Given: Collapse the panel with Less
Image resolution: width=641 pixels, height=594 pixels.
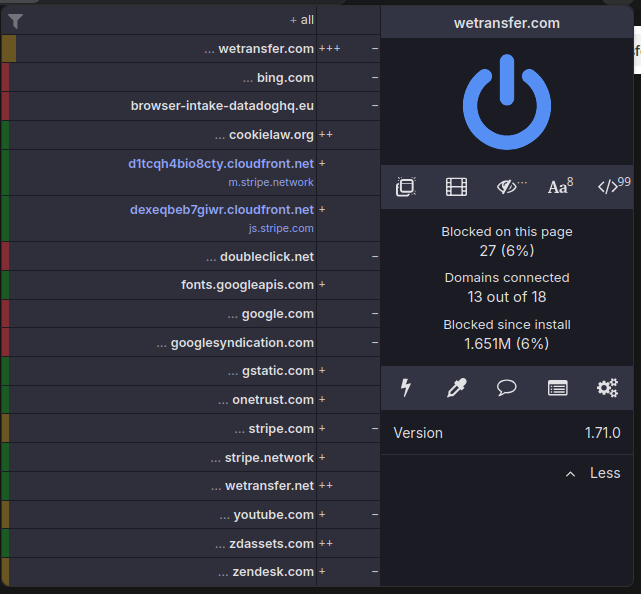Looking at the screenshot, I should click(x=593, y=473).
